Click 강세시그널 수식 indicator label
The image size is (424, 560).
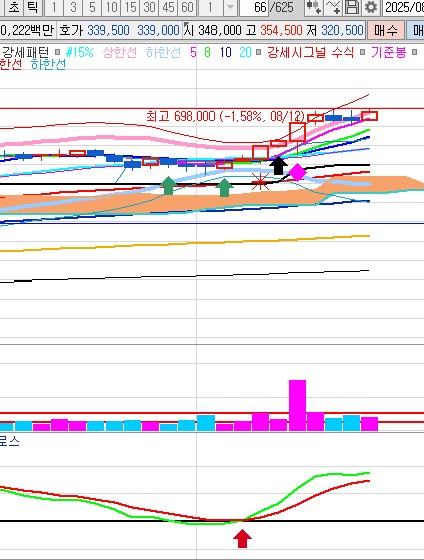[310, 52]
